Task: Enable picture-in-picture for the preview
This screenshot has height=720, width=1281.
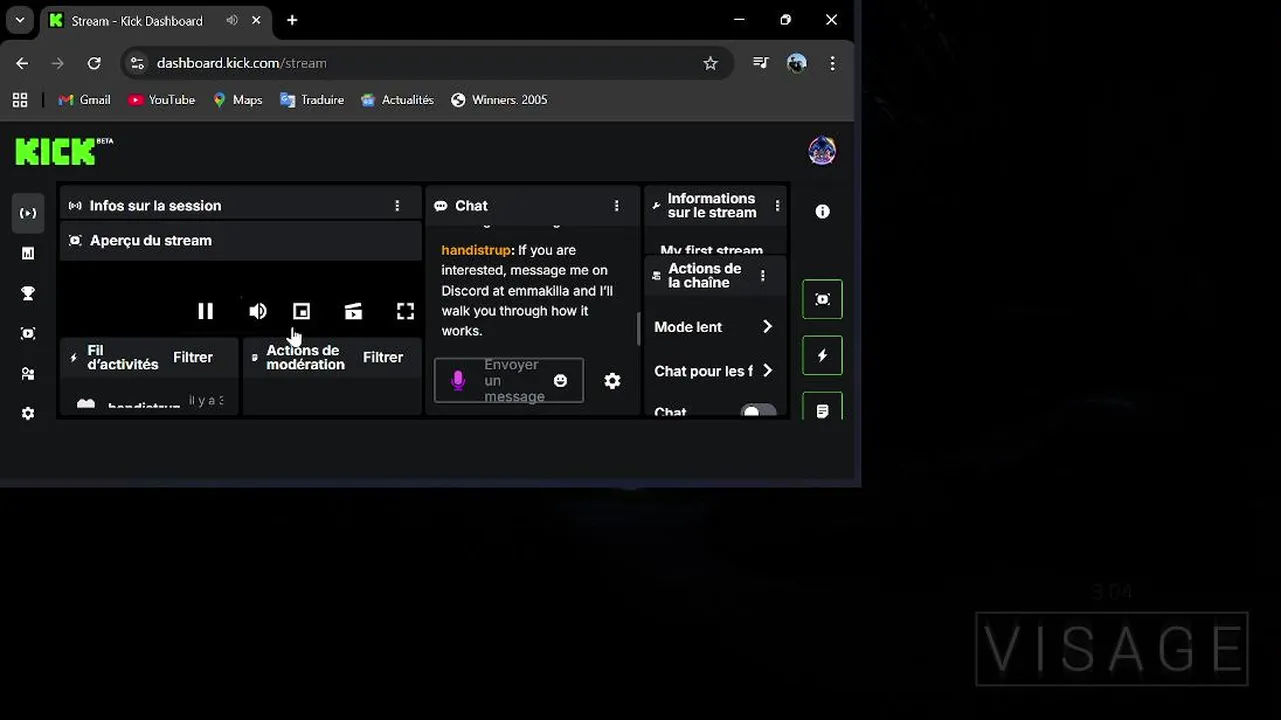Action: (x=301, y=311)
